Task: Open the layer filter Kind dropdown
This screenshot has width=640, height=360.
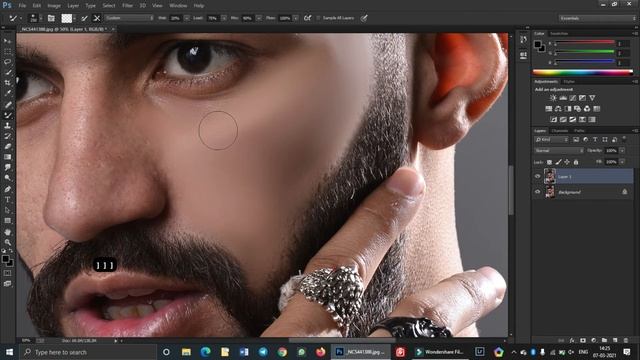Action: click(x=552, y=140)
